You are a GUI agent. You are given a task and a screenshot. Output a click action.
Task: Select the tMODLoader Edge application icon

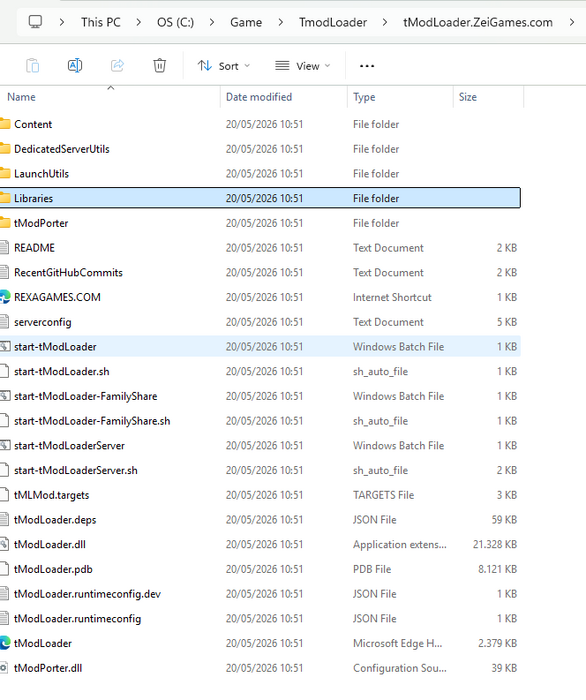(5, 643)
